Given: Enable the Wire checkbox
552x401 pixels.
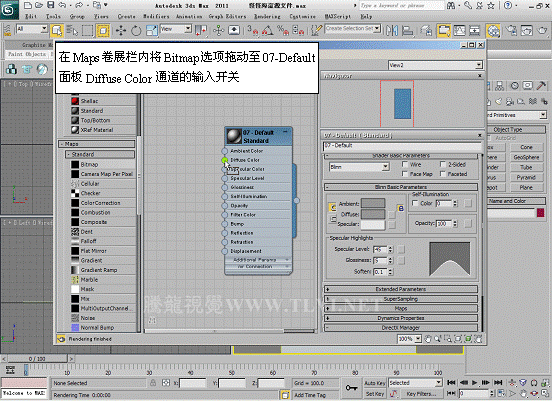Looking at the screenshot, I should point(405,164).
